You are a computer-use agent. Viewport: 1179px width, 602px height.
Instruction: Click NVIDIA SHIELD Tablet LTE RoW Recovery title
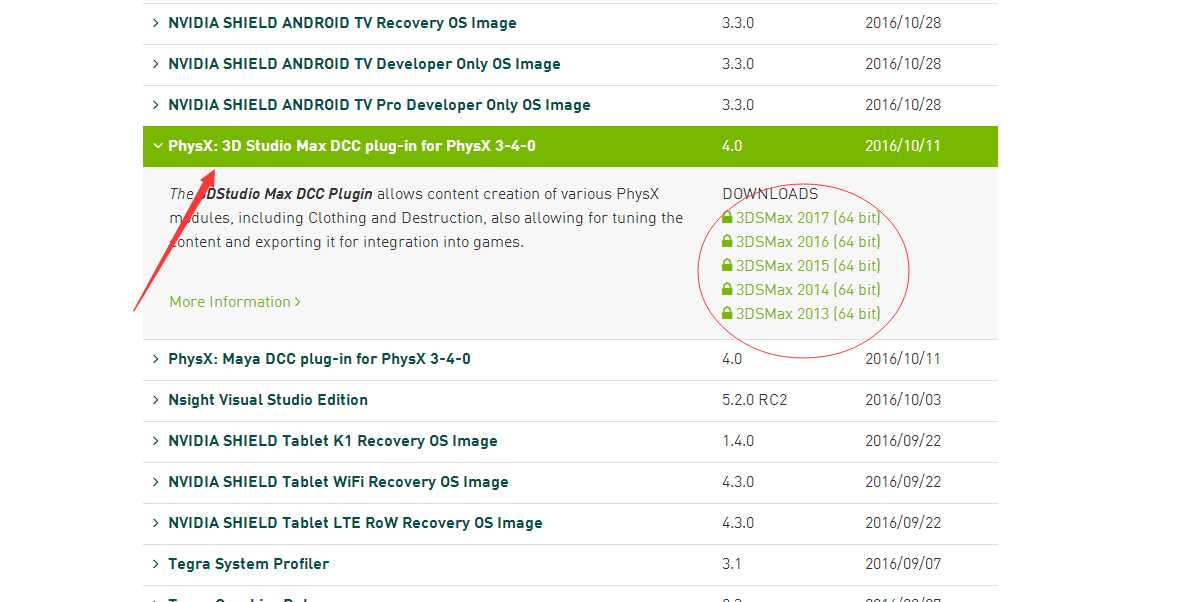(355, 523)
